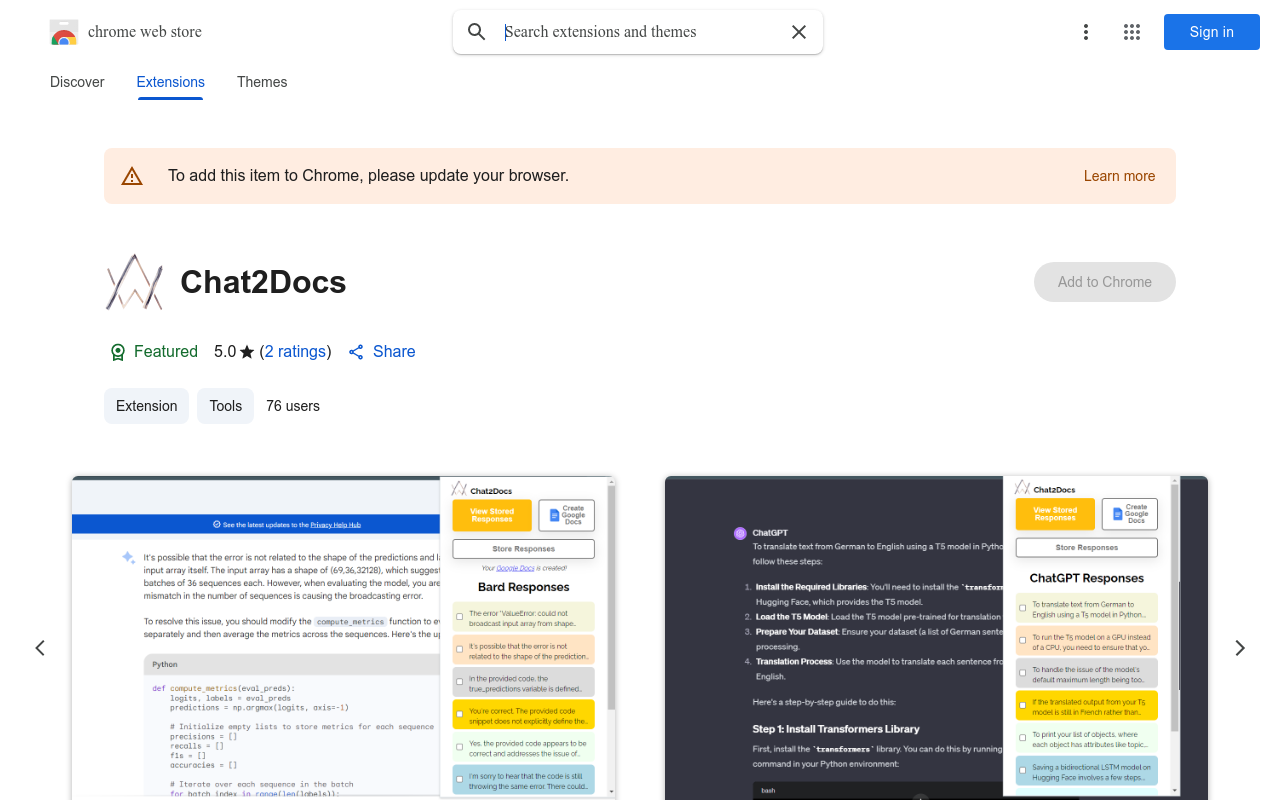Click the Sign in button
Image resolution: width=1280 pixels, height=800 pixels.
(1212, 32)
